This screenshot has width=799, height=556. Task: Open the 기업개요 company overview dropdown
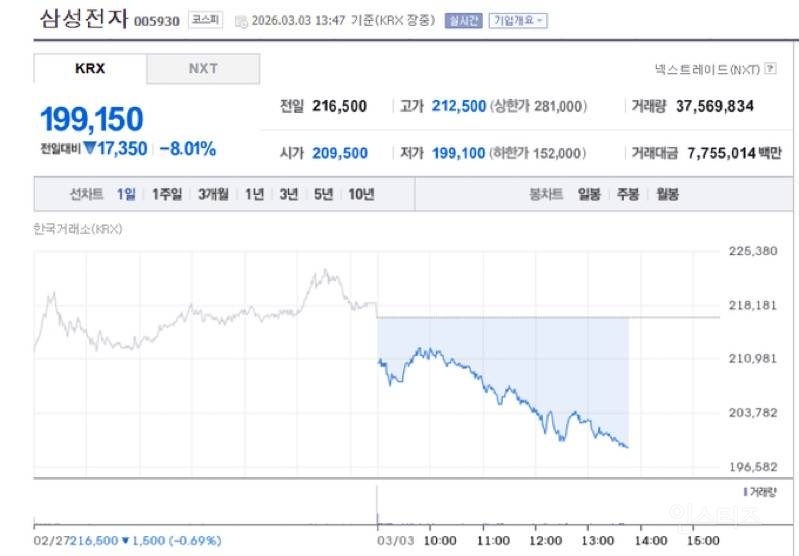517,20
